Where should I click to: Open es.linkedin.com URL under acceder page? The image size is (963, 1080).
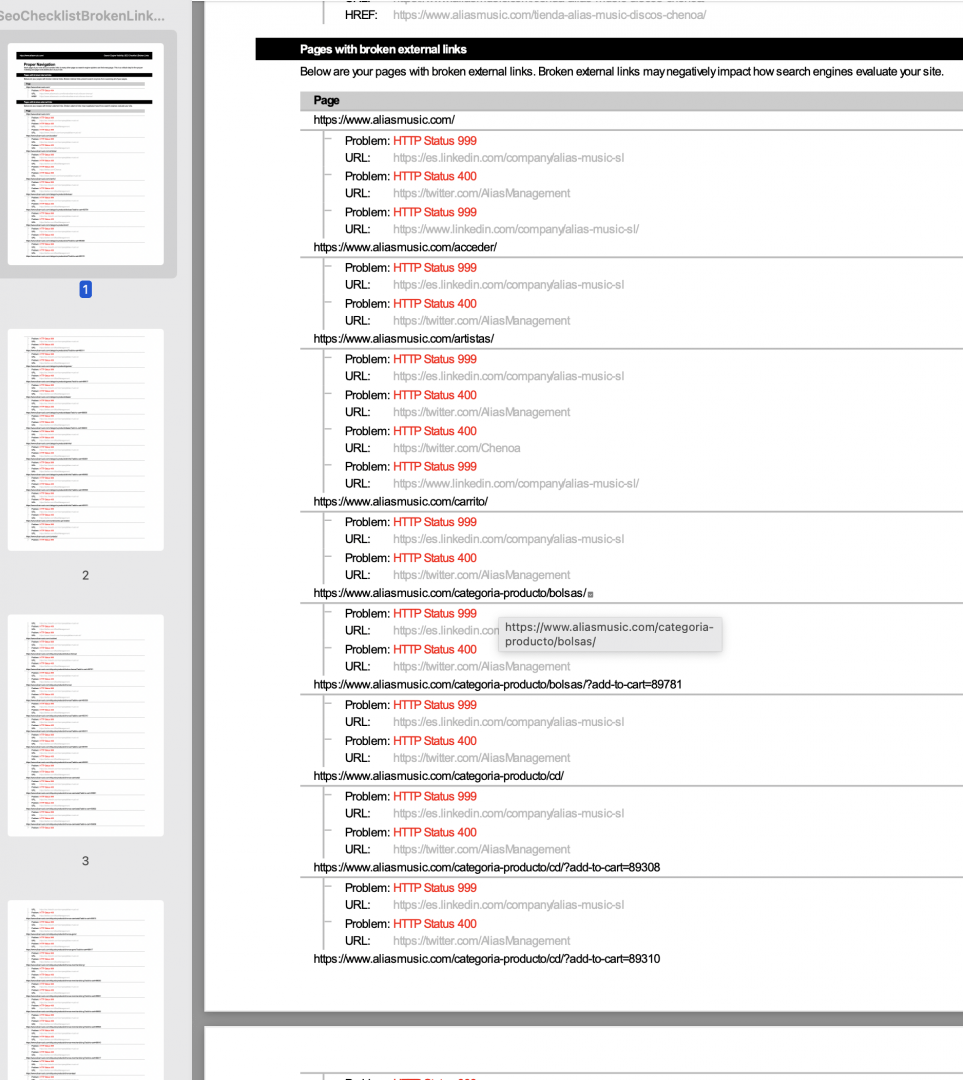pos(508,285)
